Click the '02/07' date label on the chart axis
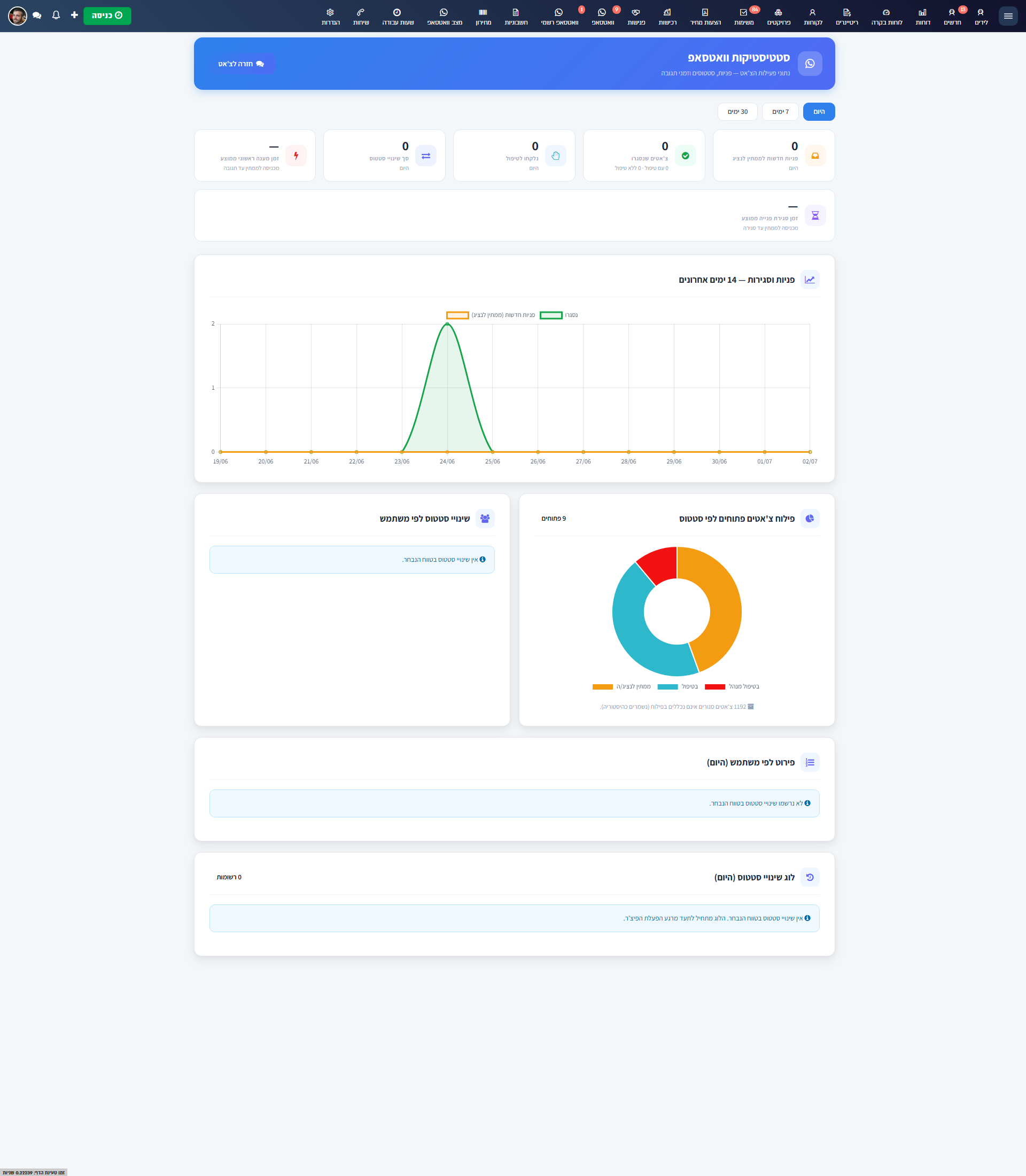The image size is (1026, 1176). tap(810, 461)
